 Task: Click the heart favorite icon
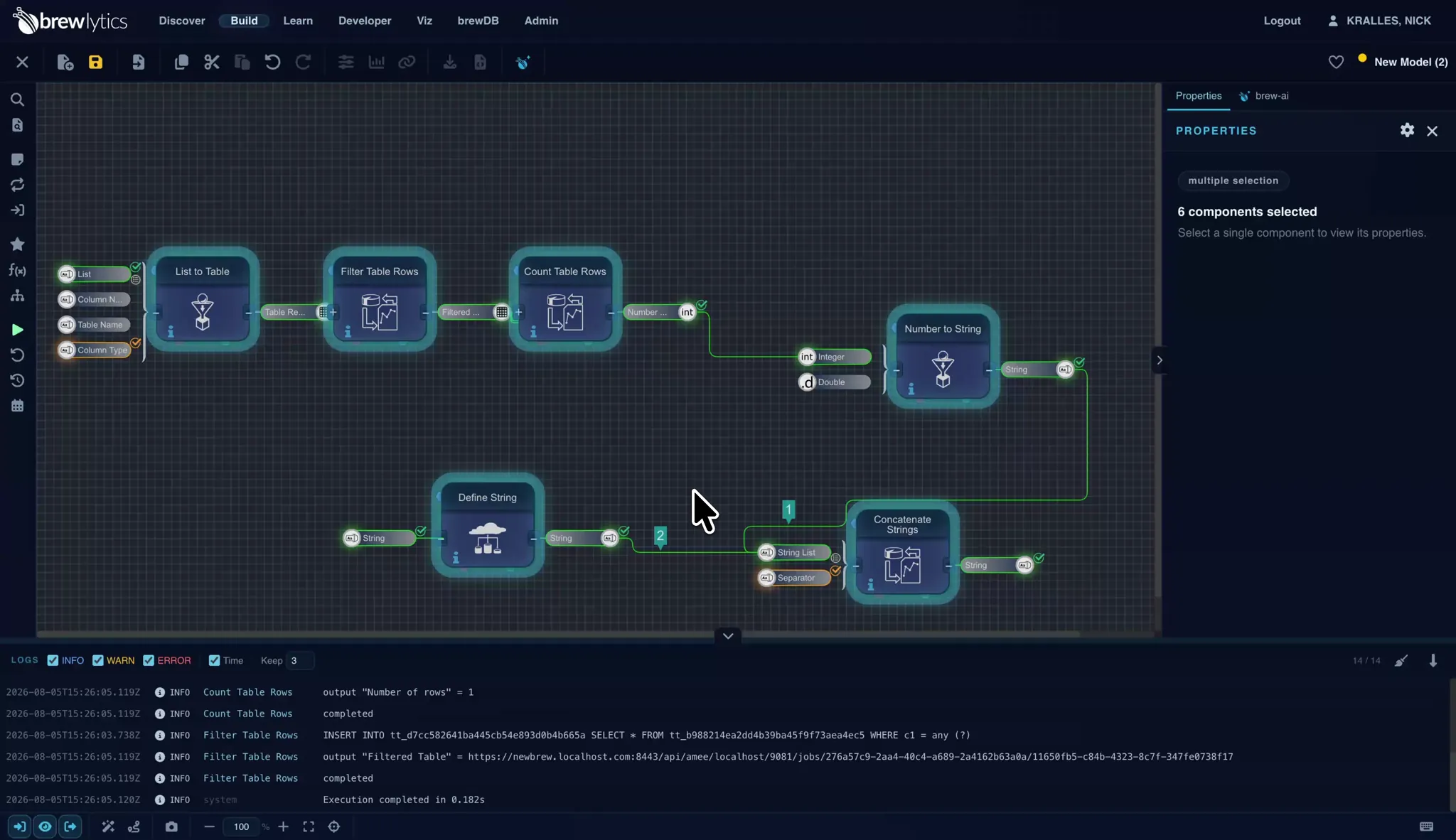pyautogui.click(x=1336, y=63)
